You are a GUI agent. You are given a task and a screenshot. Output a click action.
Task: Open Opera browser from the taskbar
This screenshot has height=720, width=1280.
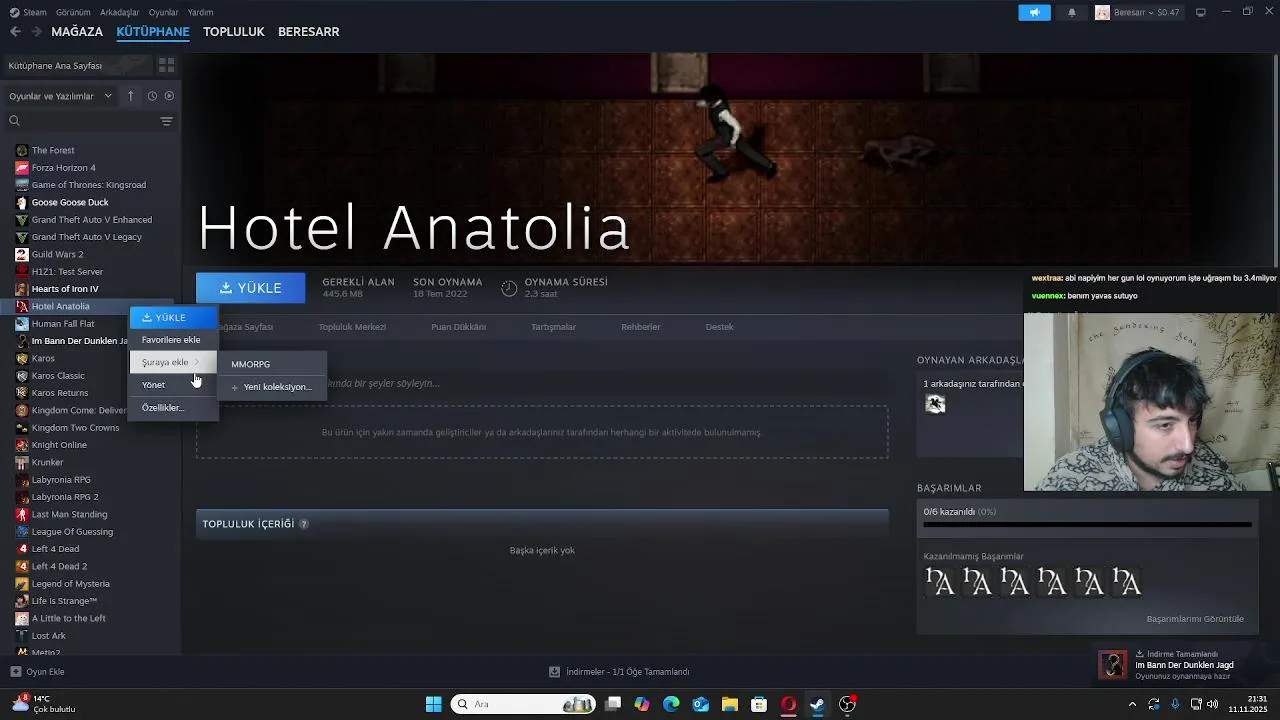788,704
